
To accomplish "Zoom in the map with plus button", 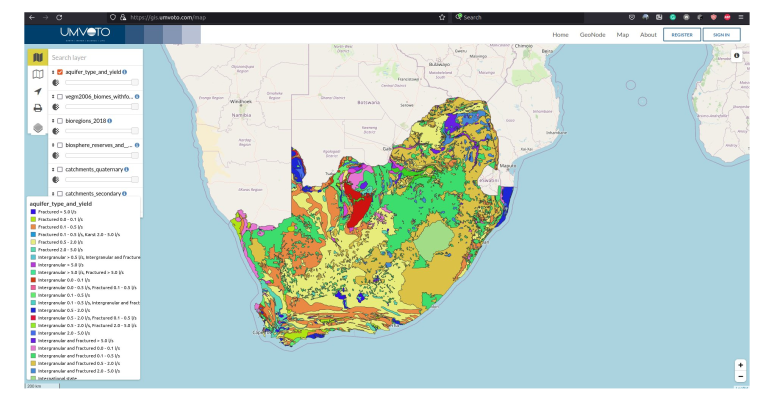I will [x=740, y=365].
